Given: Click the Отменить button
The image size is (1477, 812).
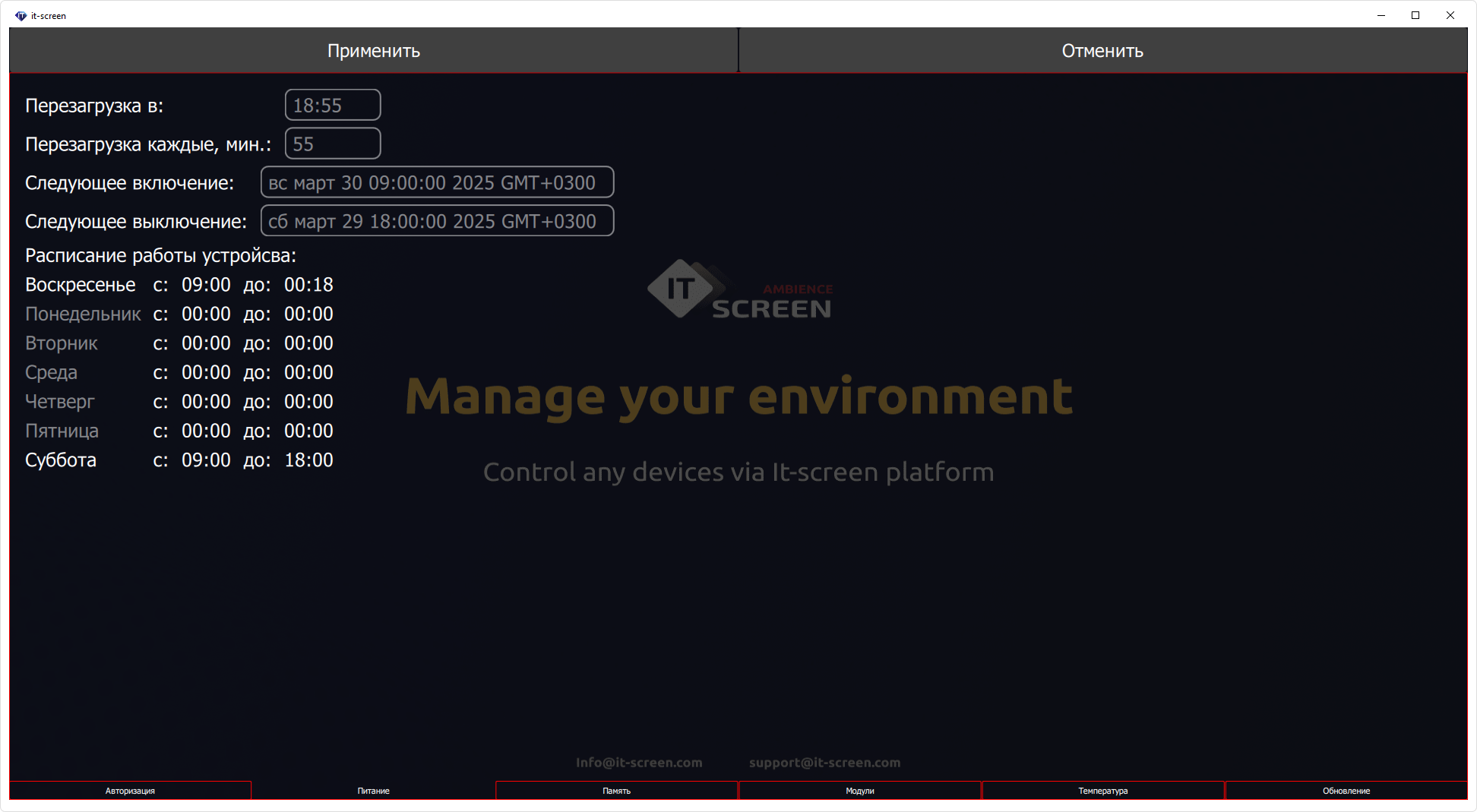Looking at the screenshot, I should click(x=1102, y=51).
